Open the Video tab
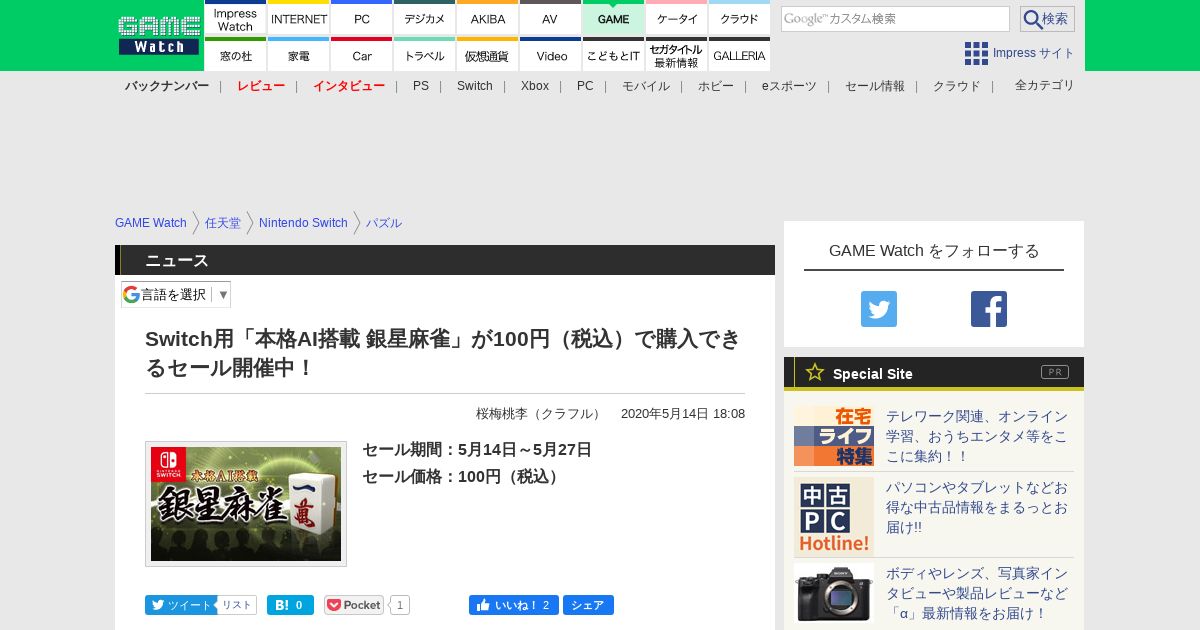 click(550, 55)
